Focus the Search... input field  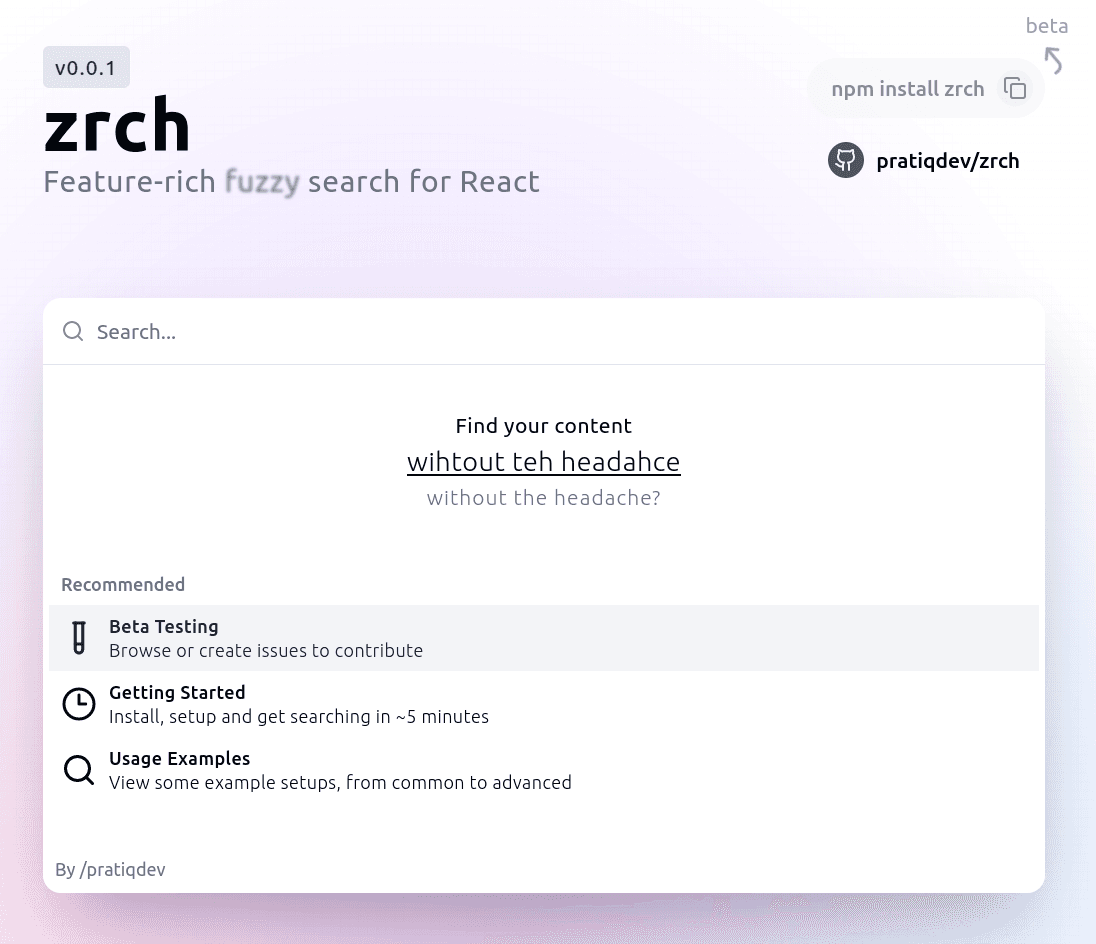point(544,332)
